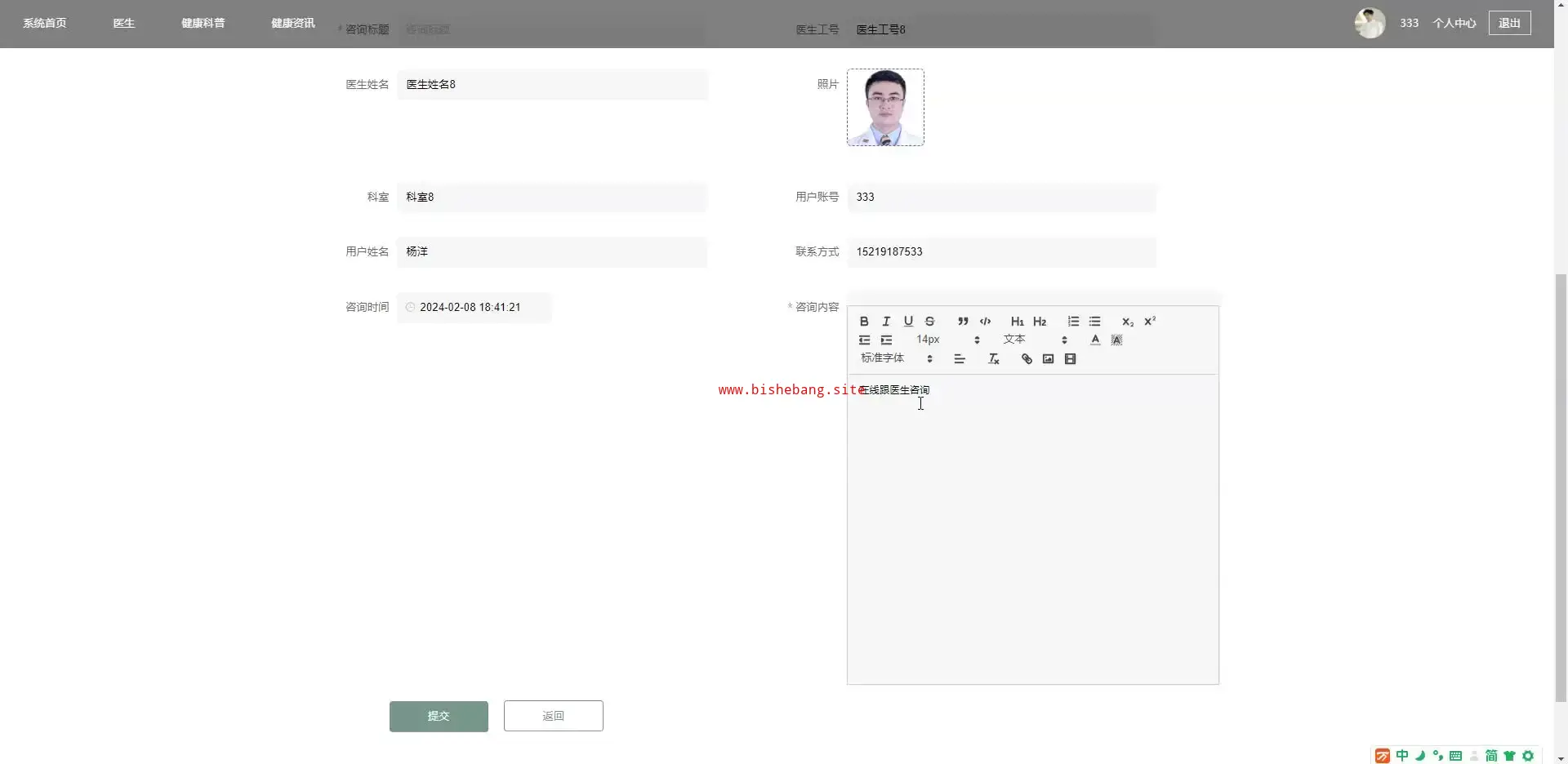Insert an image into the editor

[1048, 359]
